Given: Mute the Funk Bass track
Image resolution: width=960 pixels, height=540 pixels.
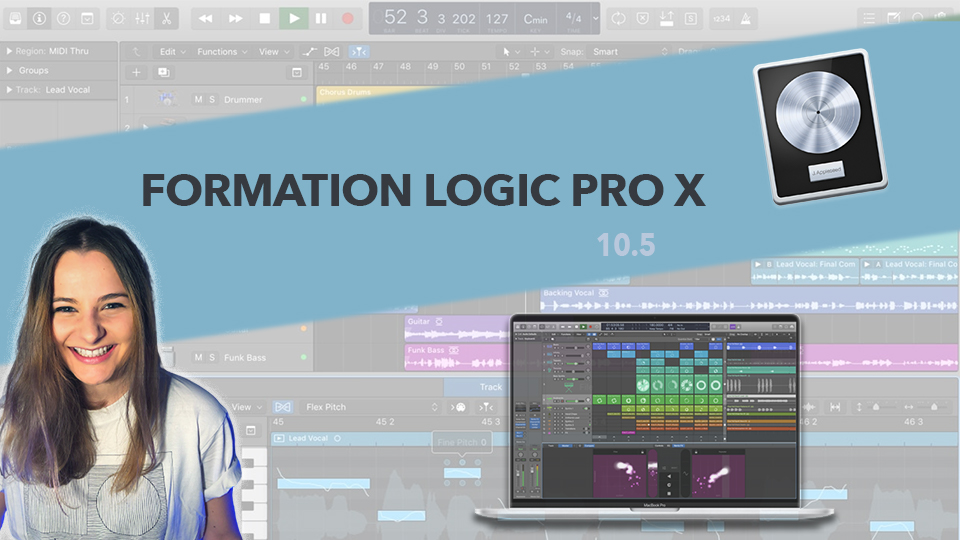Looking at the screenshot, I should pos(198,358).
